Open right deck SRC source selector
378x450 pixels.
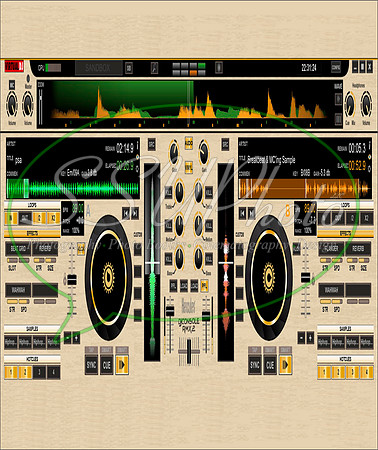click(x=225, y=145)
